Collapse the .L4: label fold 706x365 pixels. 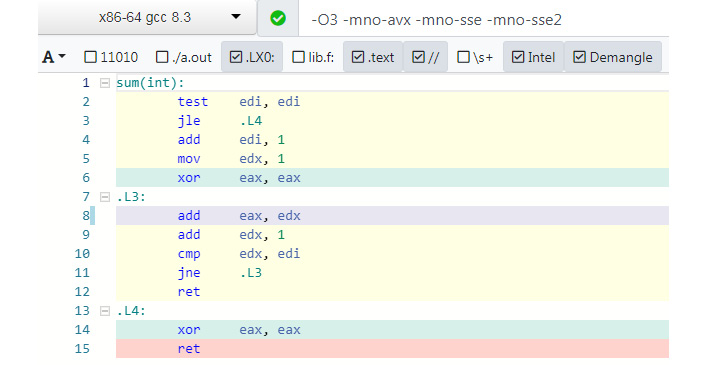pos(104,311)
